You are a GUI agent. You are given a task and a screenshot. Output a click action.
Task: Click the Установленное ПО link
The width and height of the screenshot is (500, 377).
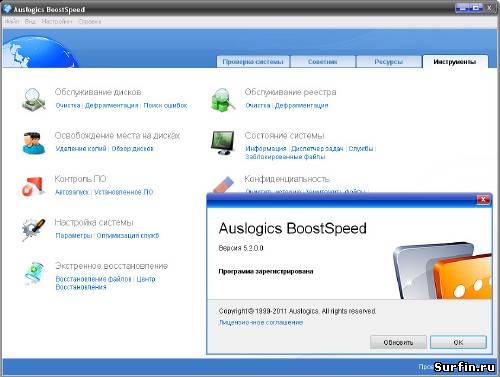pyautogui.click(x=124, y=192)
